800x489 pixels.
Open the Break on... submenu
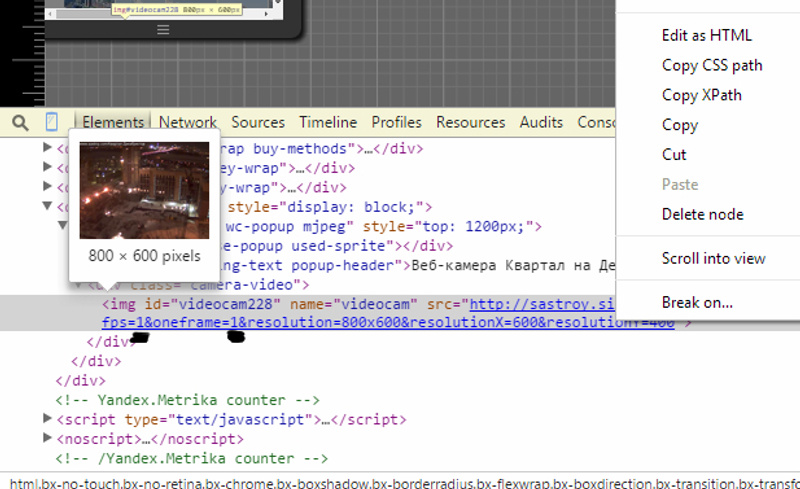697,302
